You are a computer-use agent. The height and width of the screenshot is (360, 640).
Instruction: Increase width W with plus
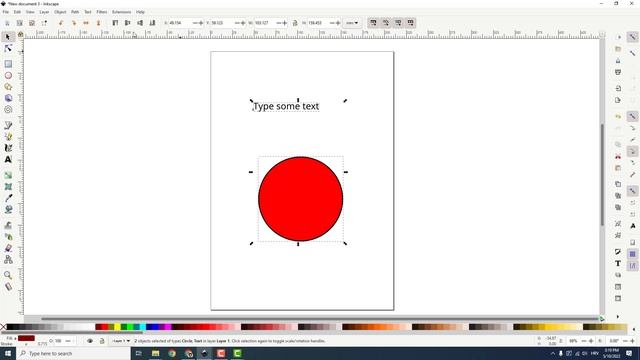point(284,23)
